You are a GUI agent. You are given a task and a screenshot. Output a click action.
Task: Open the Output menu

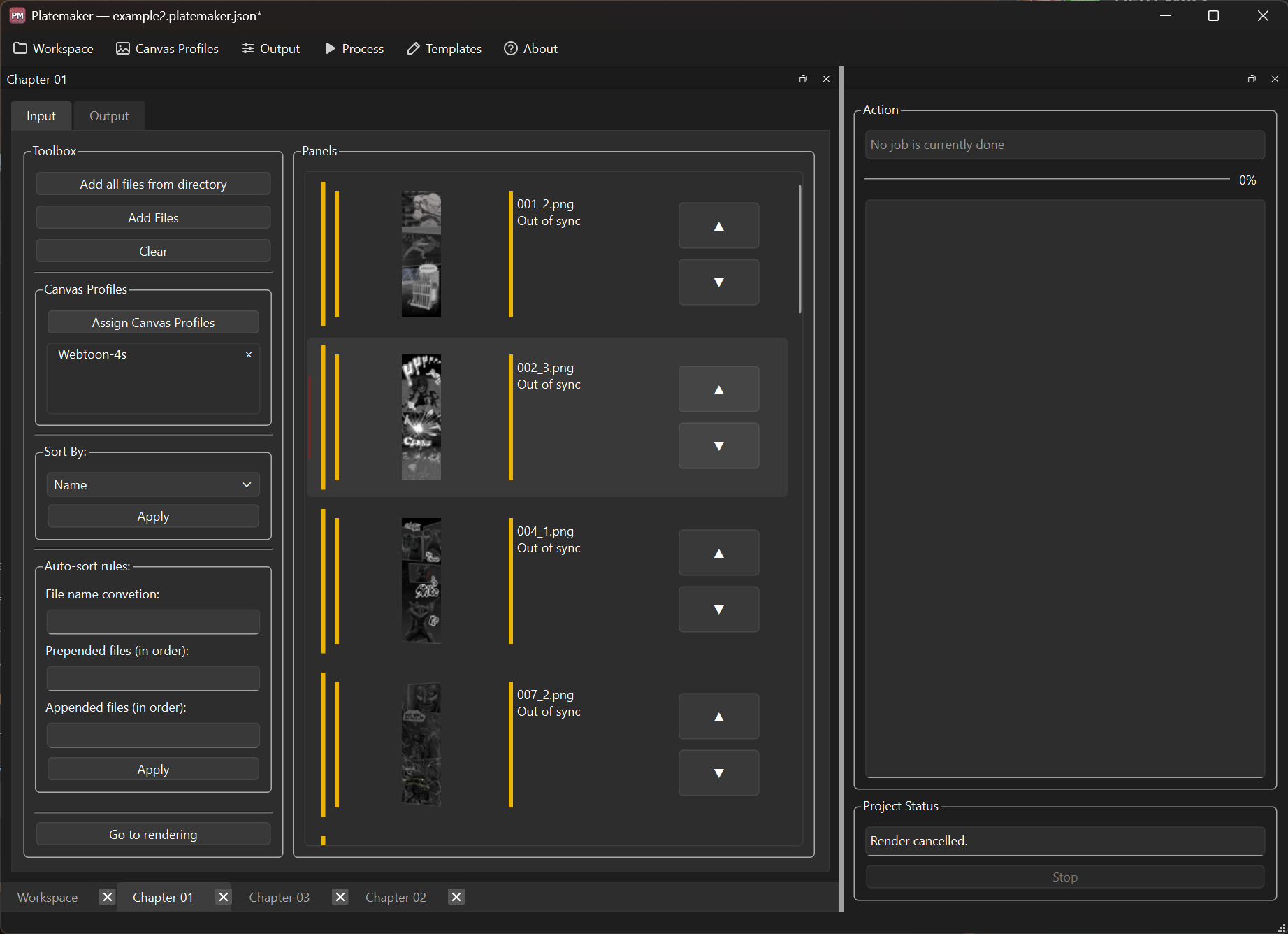[271, 49]
